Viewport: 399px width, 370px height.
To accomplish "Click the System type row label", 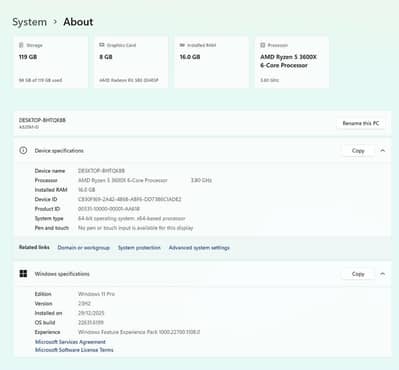I will point(49,219).
